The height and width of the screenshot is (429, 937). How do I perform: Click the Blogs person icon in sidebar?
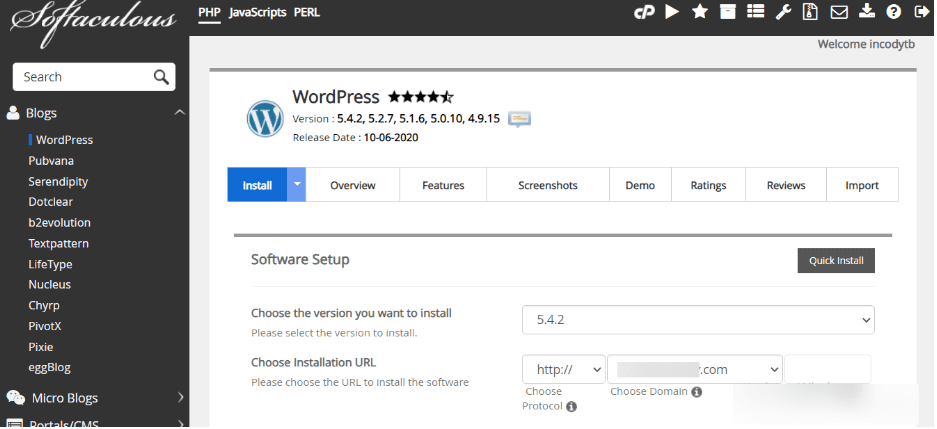pos(13,113)
